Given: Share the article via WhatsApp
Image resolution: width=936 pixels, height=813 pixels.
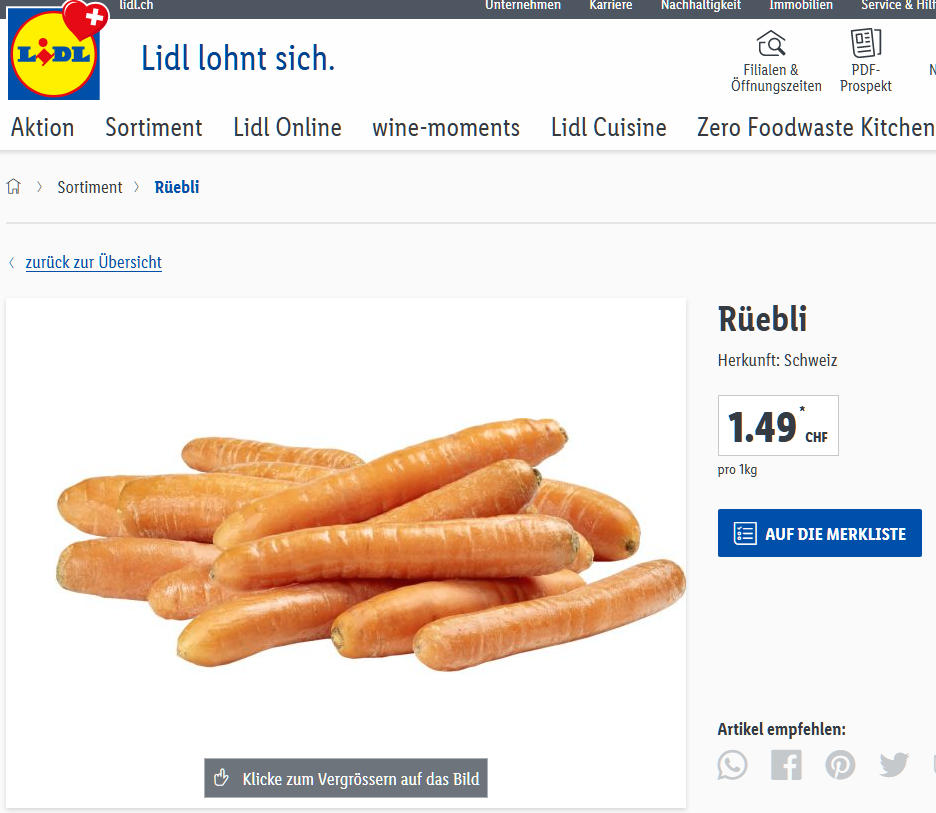Looking at the screenshot, I should pos(733,765).
